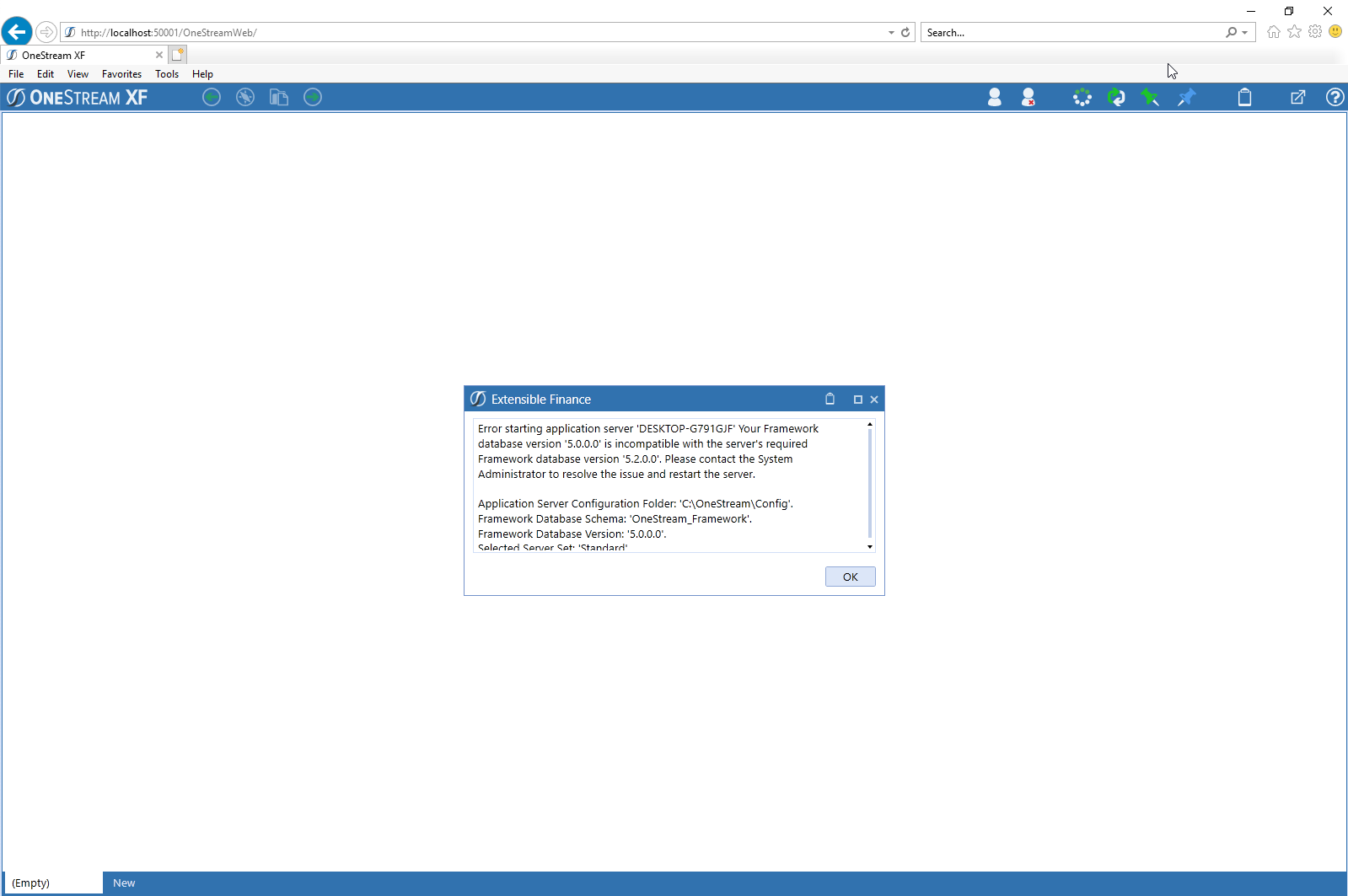Restore down the browser window
Image resolution: width=1348 pixels, height=896 pixels.
click(x=1289, y=11)
